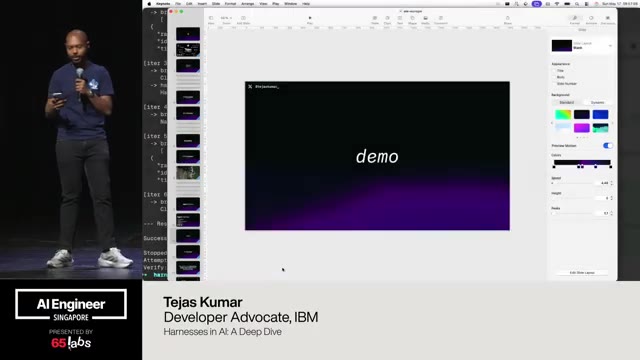640x360 pixels.
Task: Open the Window menu
Action: 291,4
